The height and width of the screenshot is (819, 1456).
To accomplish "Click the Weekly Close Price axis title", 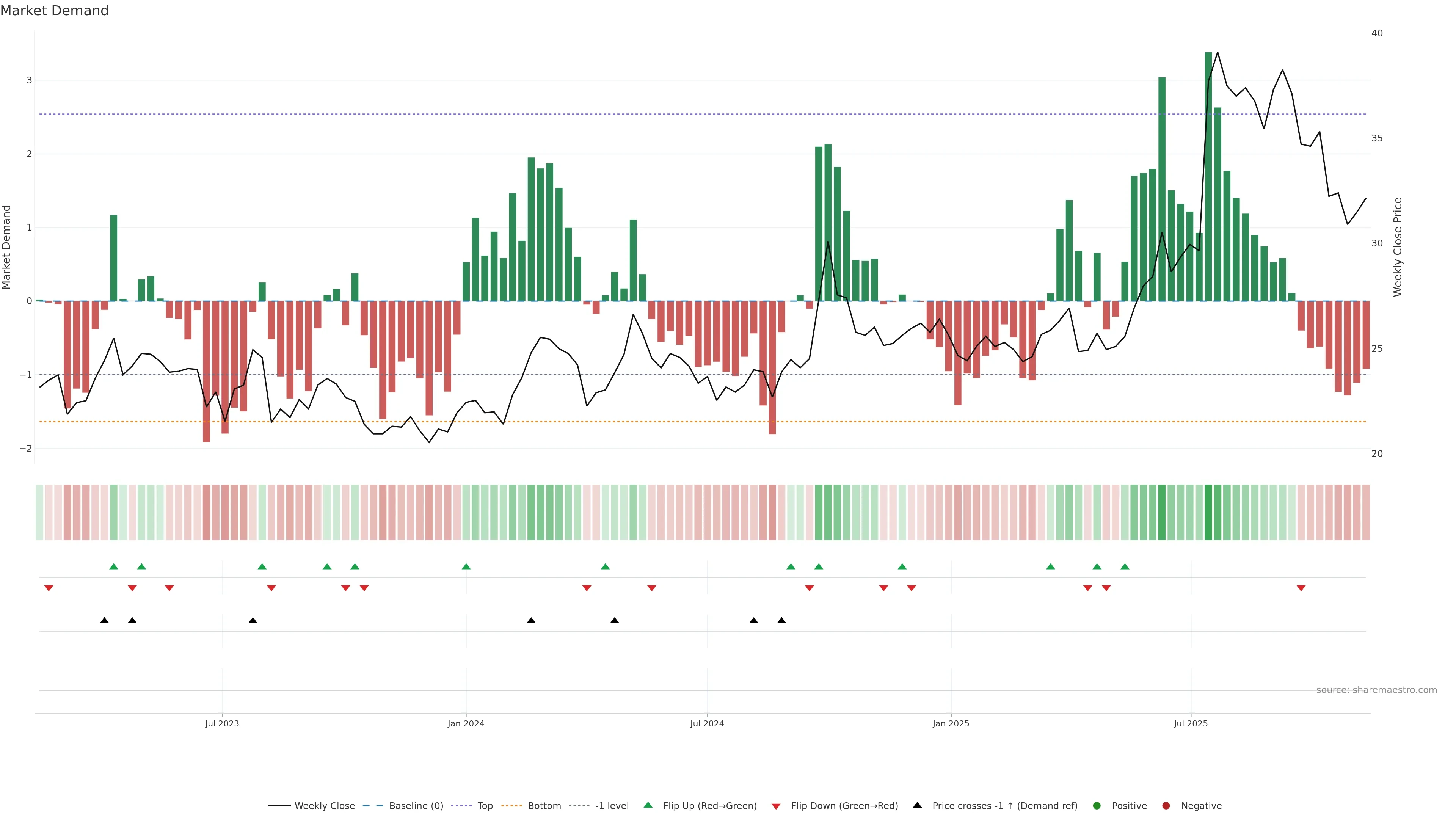I will point(1398,247).
